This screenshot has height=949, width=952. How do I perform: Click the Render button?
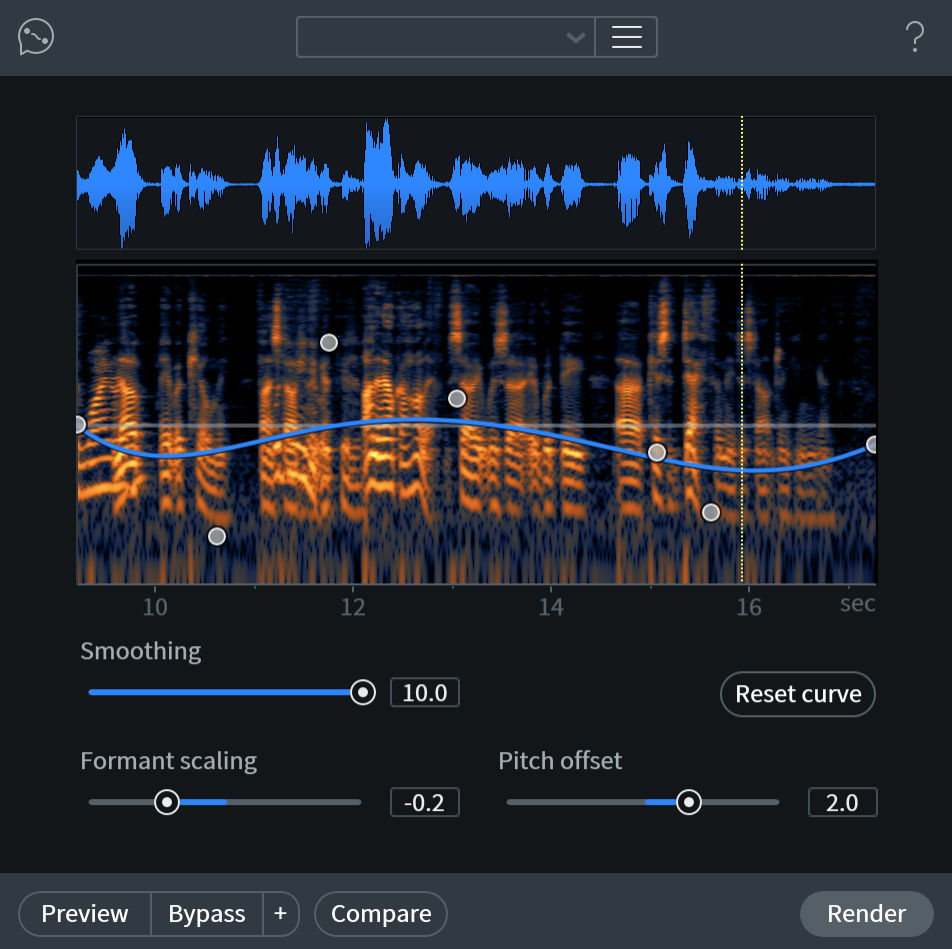(x=866, y=914)
